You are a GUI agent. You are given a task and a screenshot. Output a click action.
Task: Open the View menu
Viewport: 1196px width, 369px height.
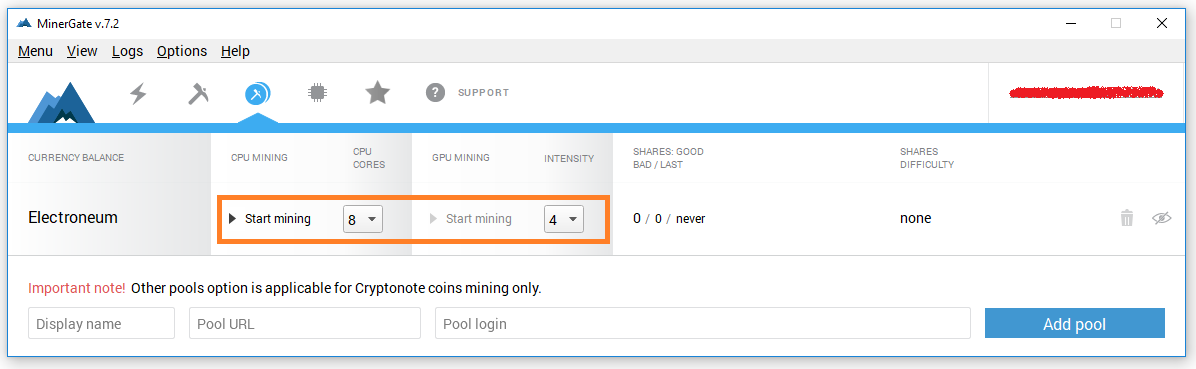pos(82,51)
